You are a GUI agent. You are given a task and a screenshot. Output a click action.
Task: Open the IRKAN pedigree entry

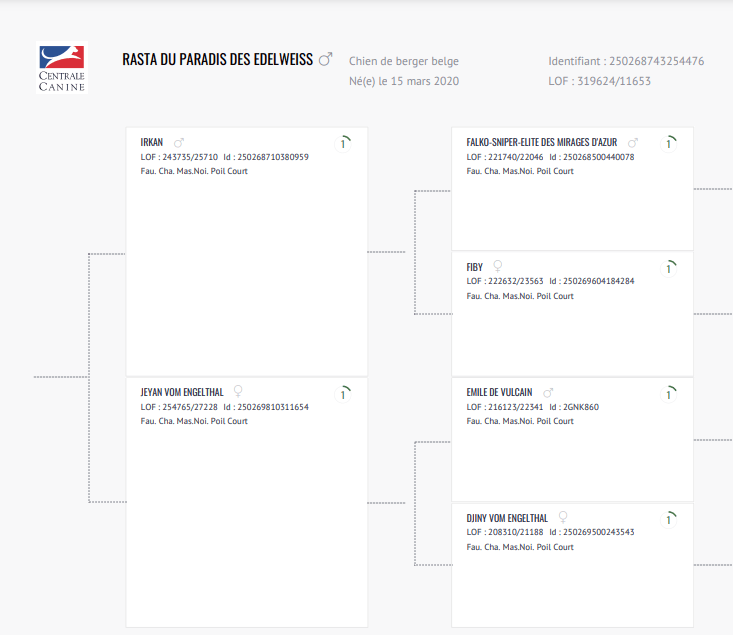152,143
